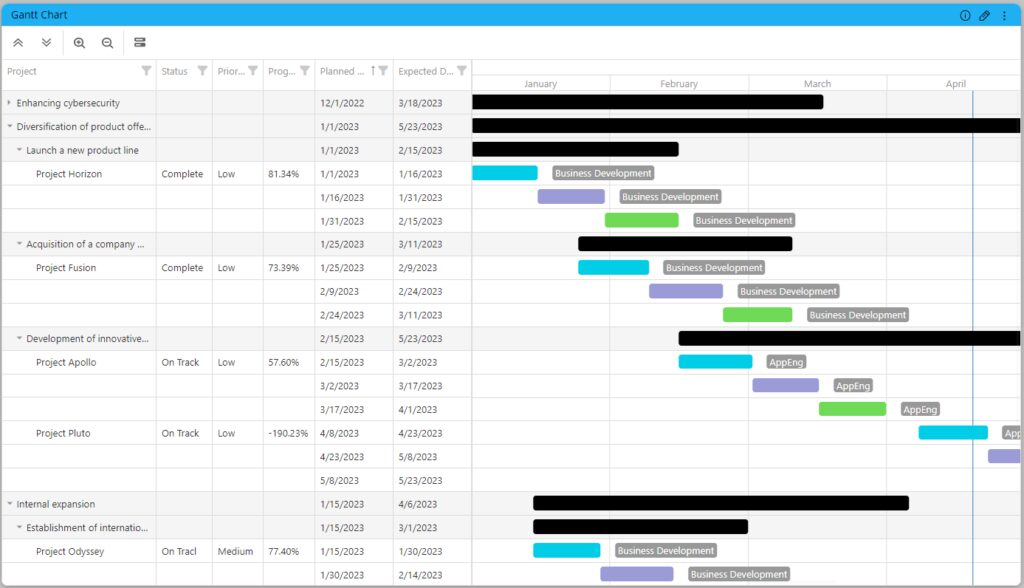Click the pencil edit icon in the titlebar
Viewport: 1024px width, 588px height.
pyautogui.click(x=984, y=14)
